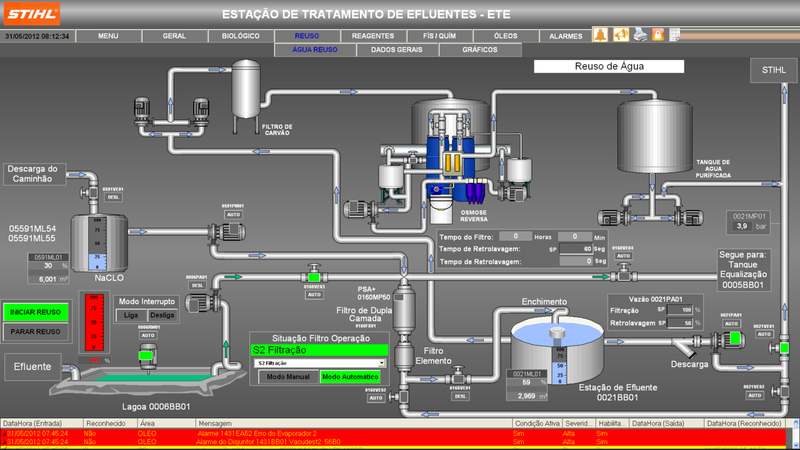Click the printer icon in toolbar

640,35
